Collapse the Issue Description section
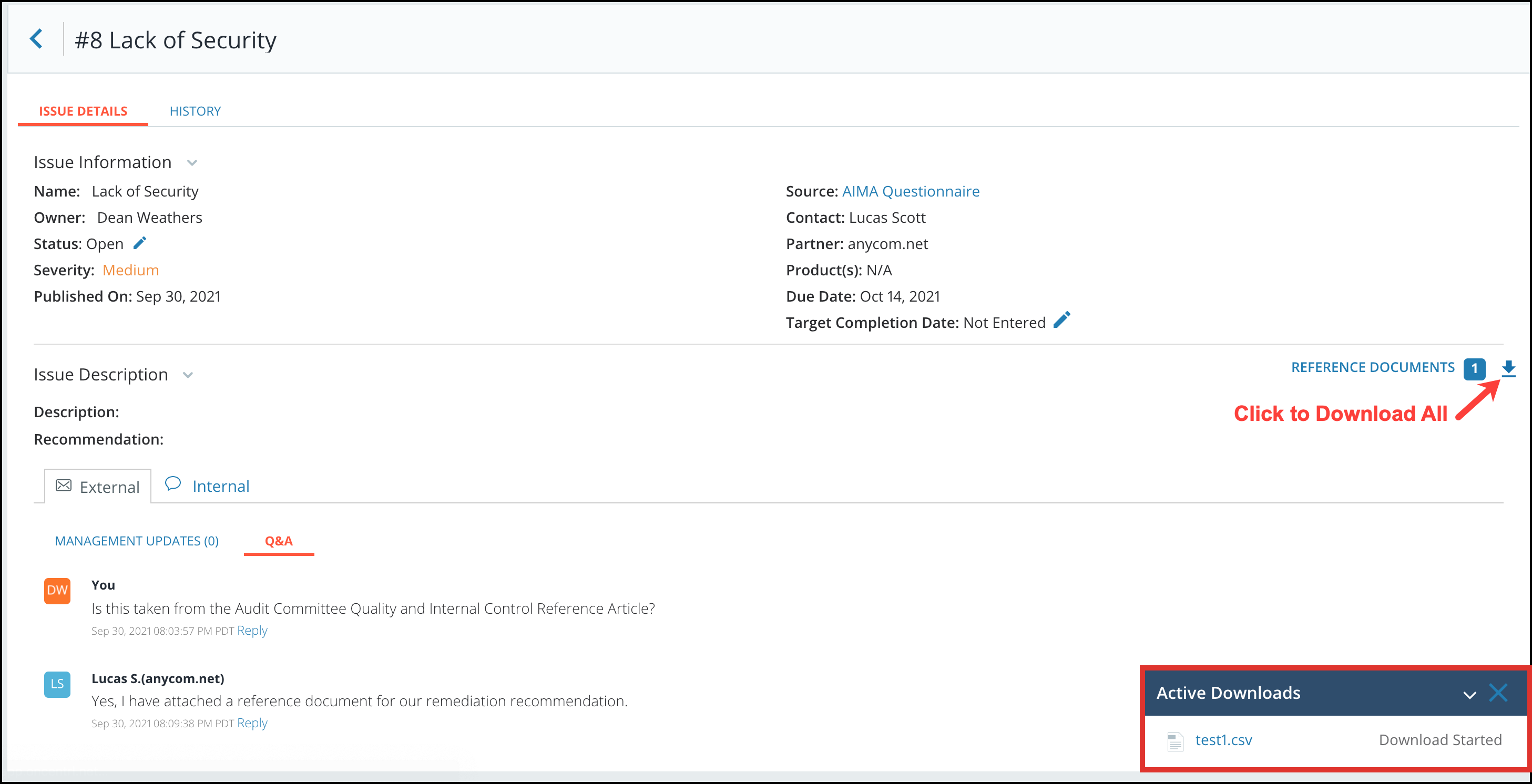 pos(188,375)
